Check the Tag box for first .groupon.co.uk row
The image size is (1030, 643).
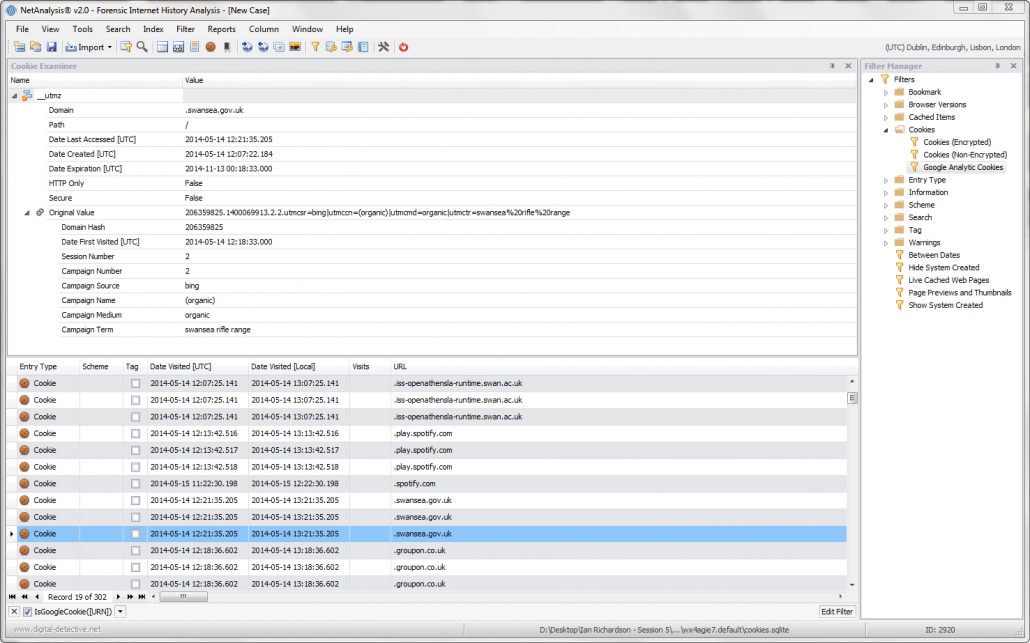point(135,551)
